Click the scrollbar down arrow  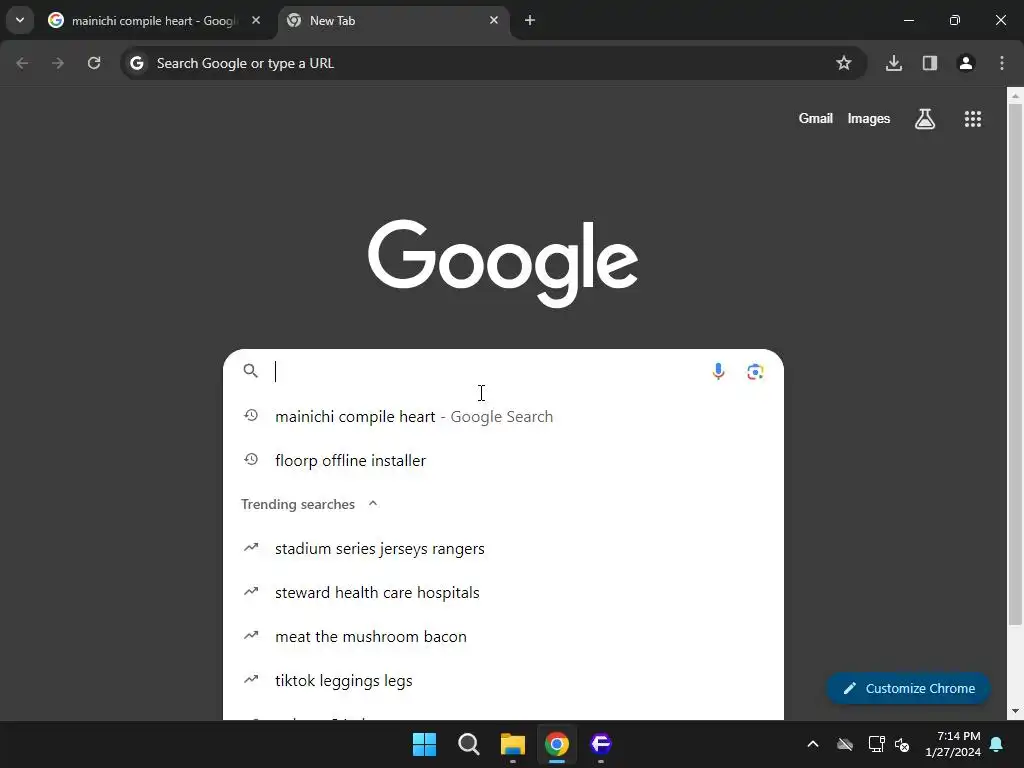point(1015,711)
